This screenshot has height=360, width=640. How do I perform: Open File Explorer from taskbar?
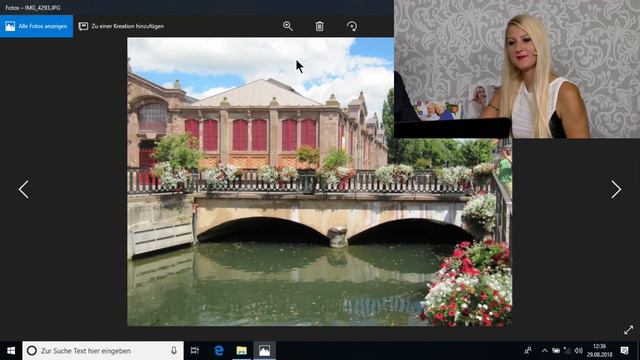pos(242,351)
